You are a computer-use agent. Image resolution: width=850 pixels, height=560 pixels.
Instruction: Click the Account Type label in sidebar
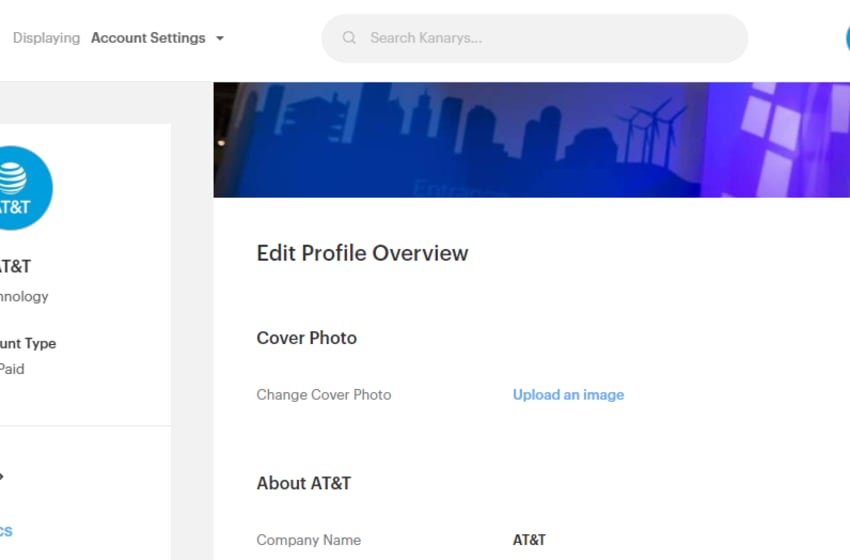coord(28,343)
